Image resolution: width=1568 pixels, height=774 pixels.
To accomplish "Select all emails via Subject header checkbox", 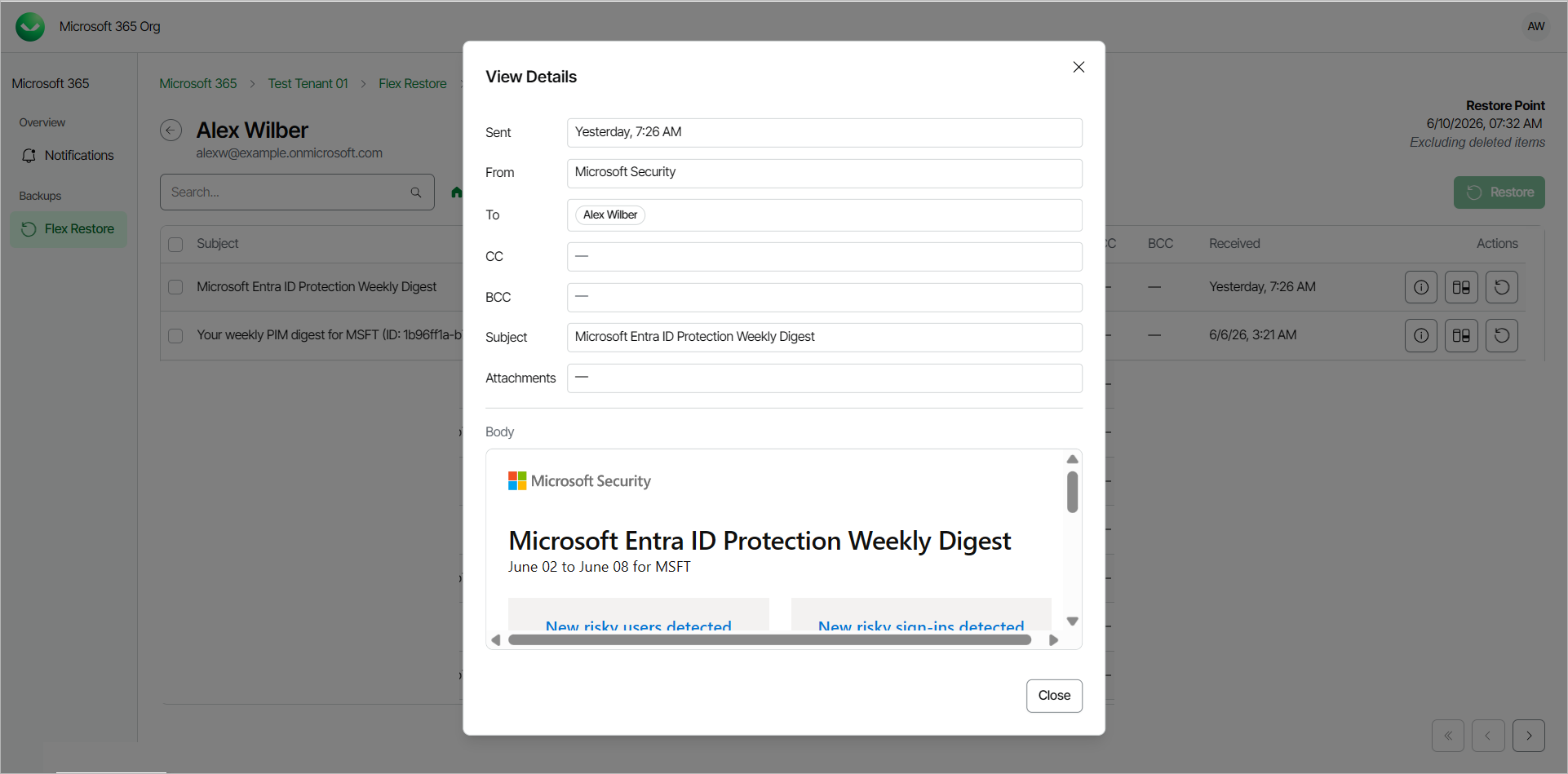I will [175, 244].
